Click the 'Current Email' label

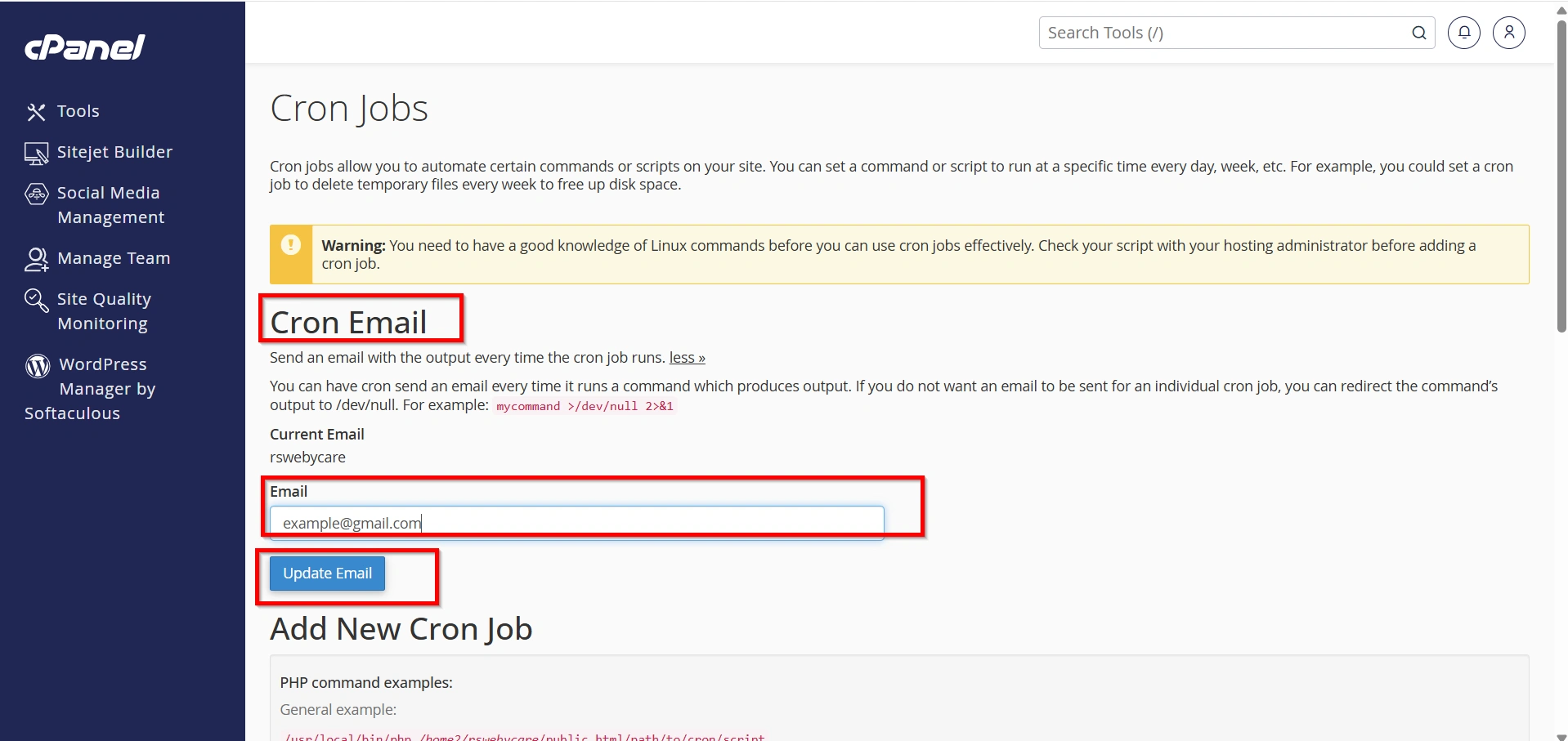317,434
